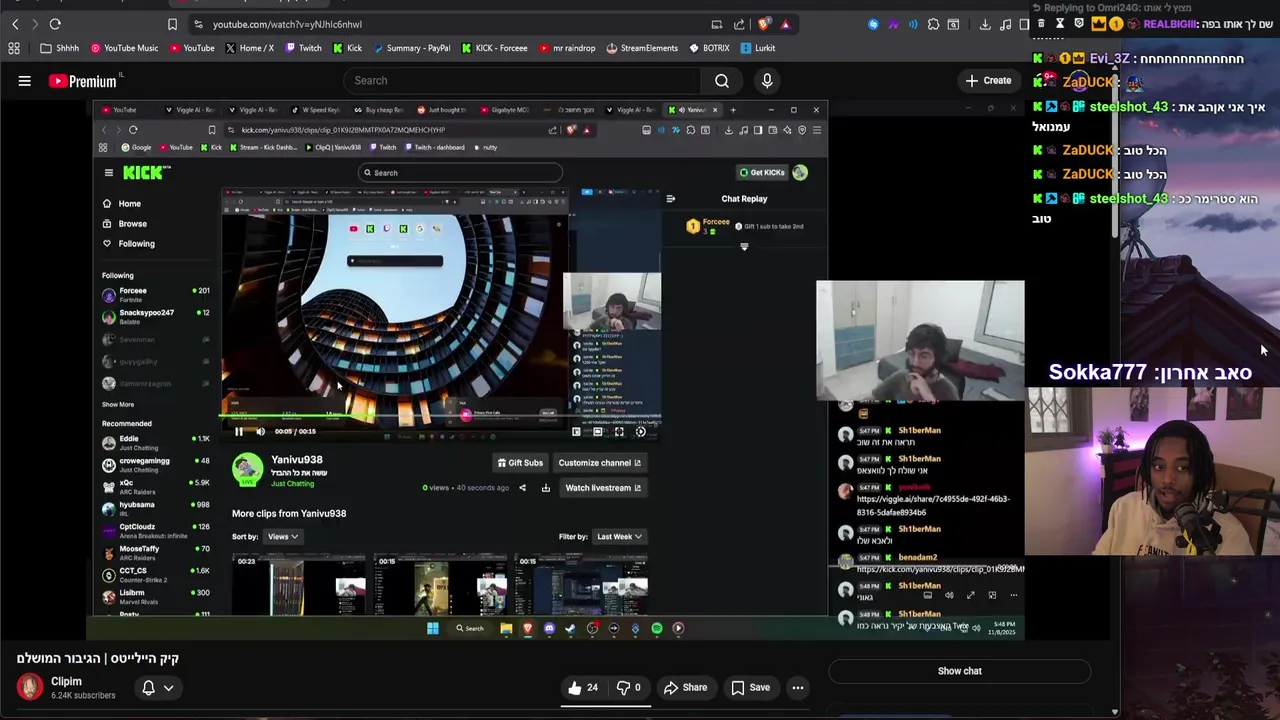Click the Create button on YouTube
This screenshot has width=1280, height=720.
pyautogui.click(x=988, y=81)
